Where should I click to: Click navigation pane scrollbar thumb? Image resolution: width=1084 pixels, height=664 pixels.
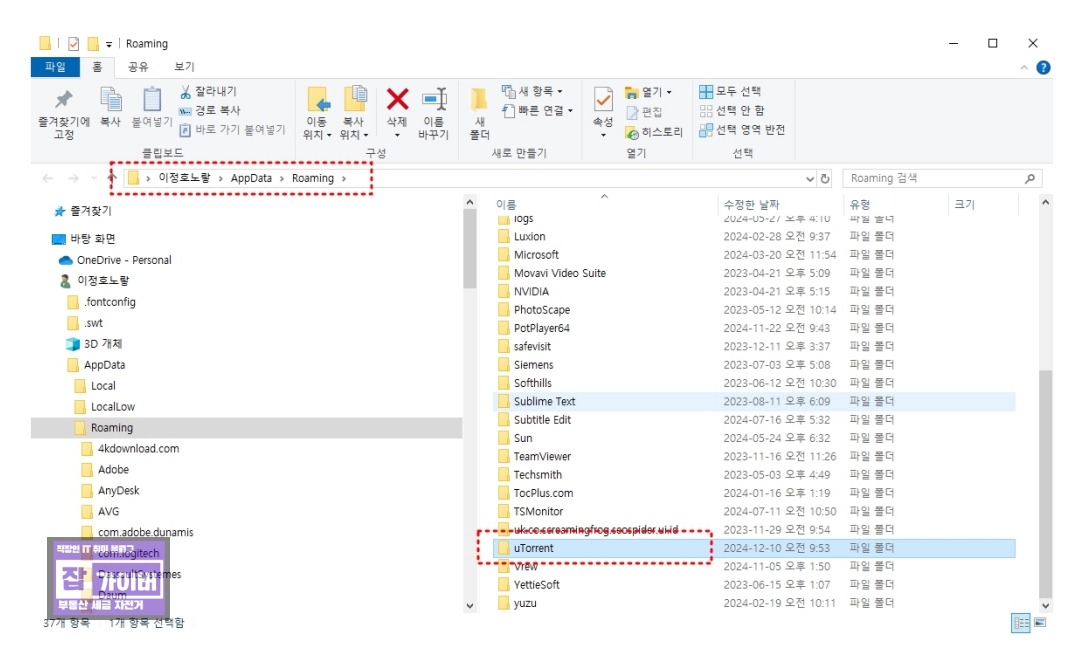point(470,249)
